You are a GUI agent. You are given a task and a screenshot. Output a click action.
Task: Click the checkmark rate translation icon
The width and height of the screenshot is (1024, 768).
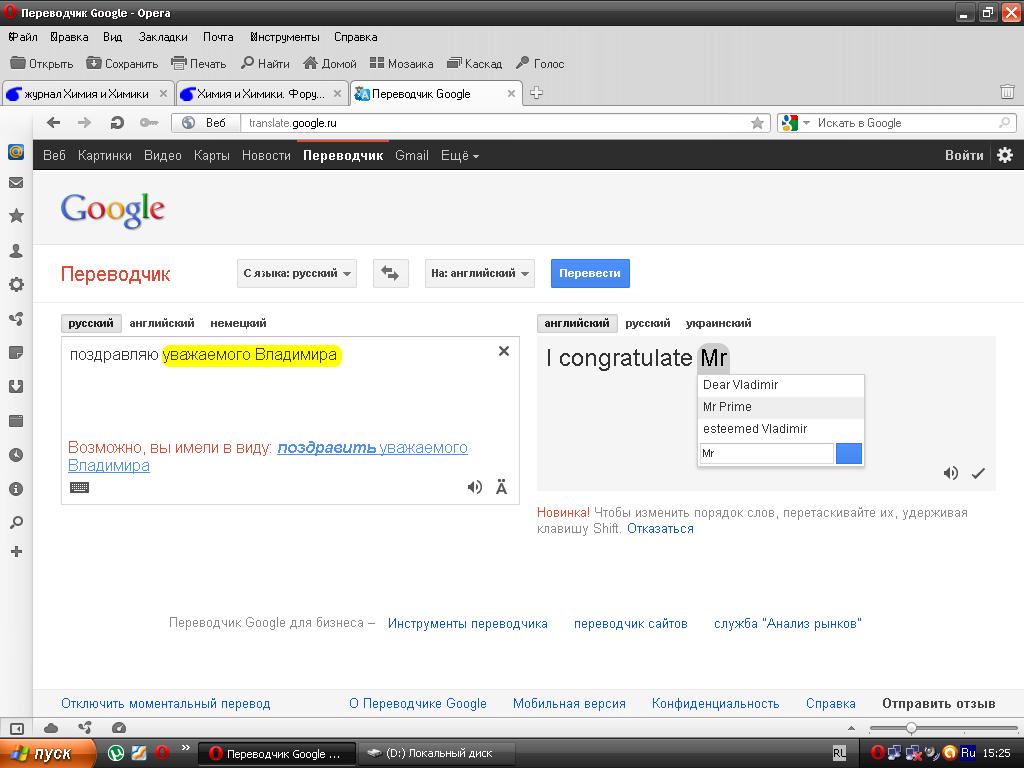978,473
